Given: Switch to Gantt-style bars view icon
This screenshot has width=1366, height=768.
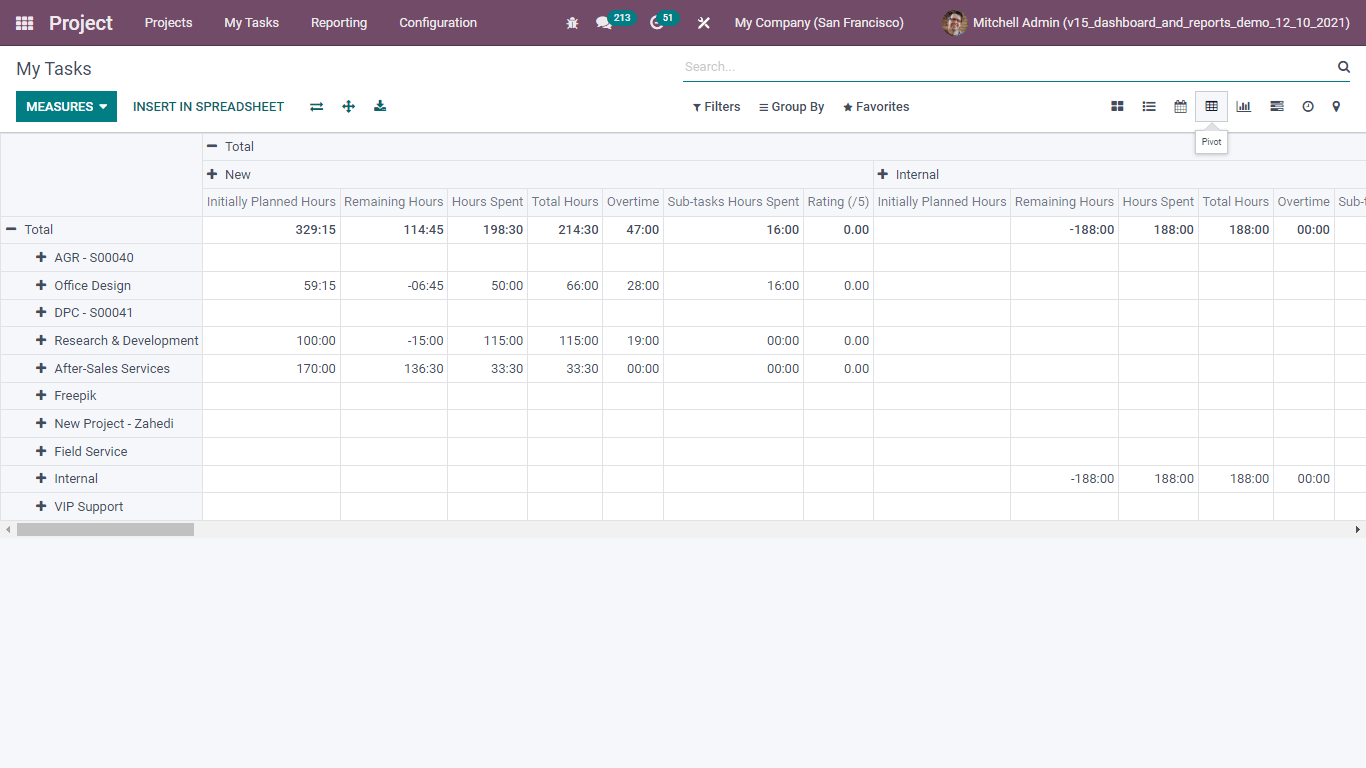Looking at the screenshot, I should [x=1276, y=106].
